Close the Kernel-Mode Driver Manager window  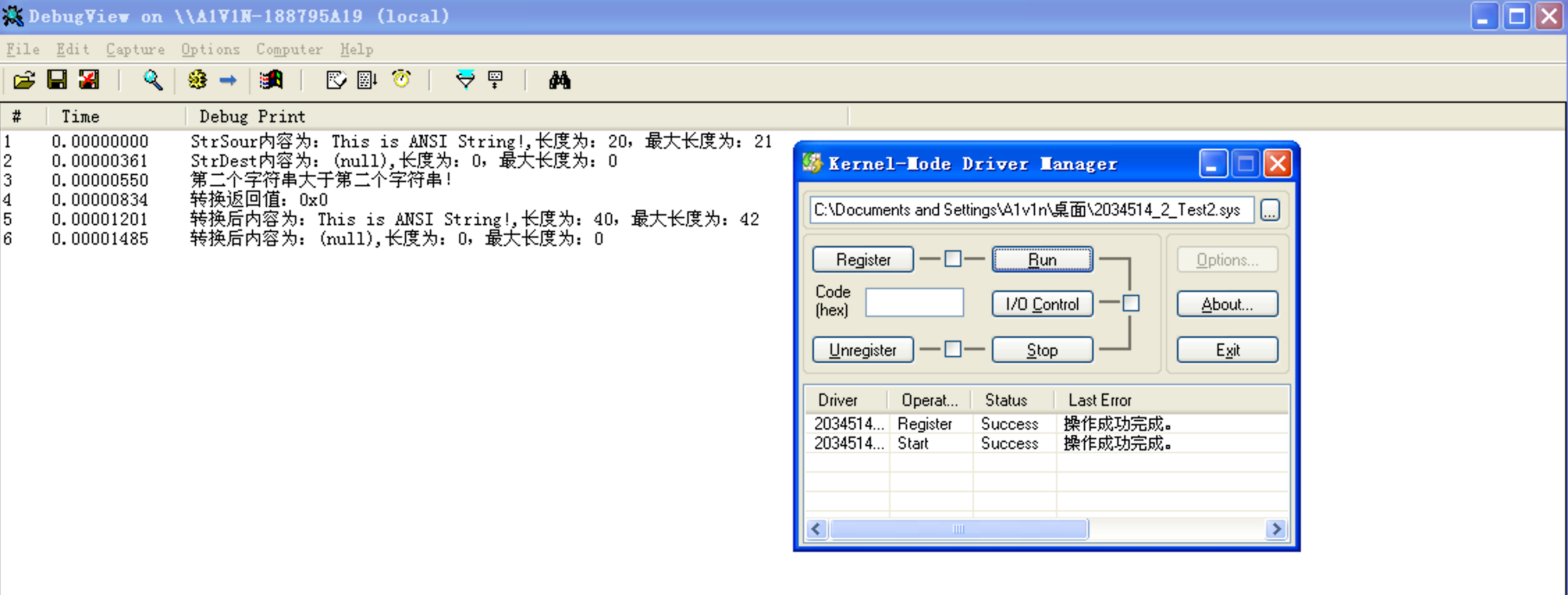[x=1278, y=164]
